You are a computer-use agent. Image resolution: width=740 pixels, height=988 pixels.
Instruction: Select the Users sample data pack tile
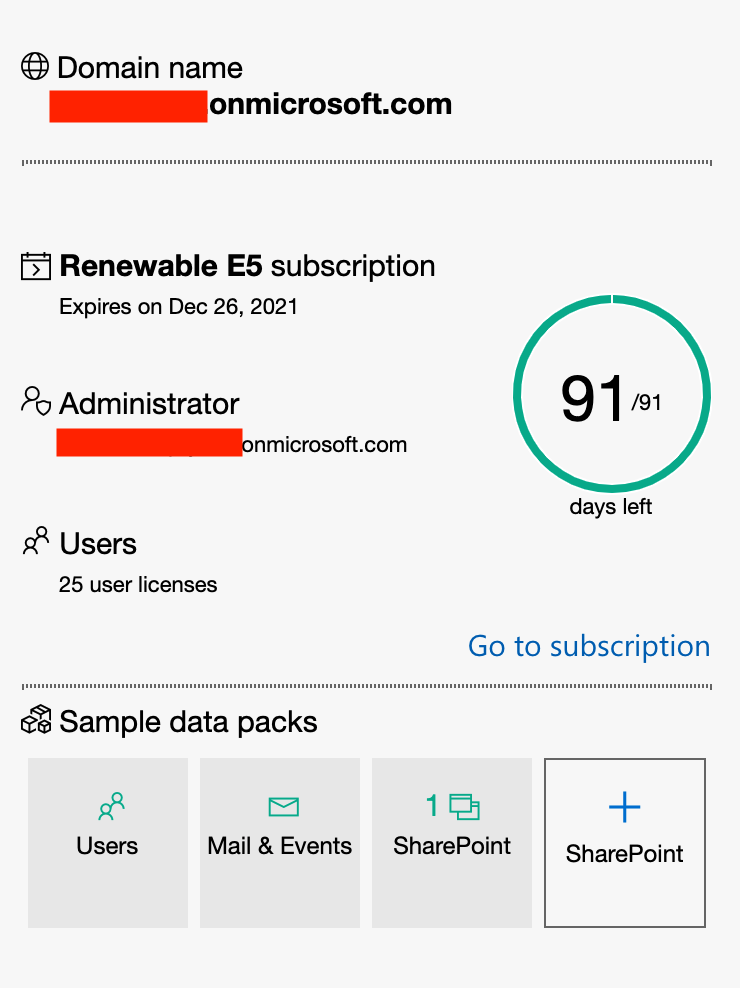(108, 843)
